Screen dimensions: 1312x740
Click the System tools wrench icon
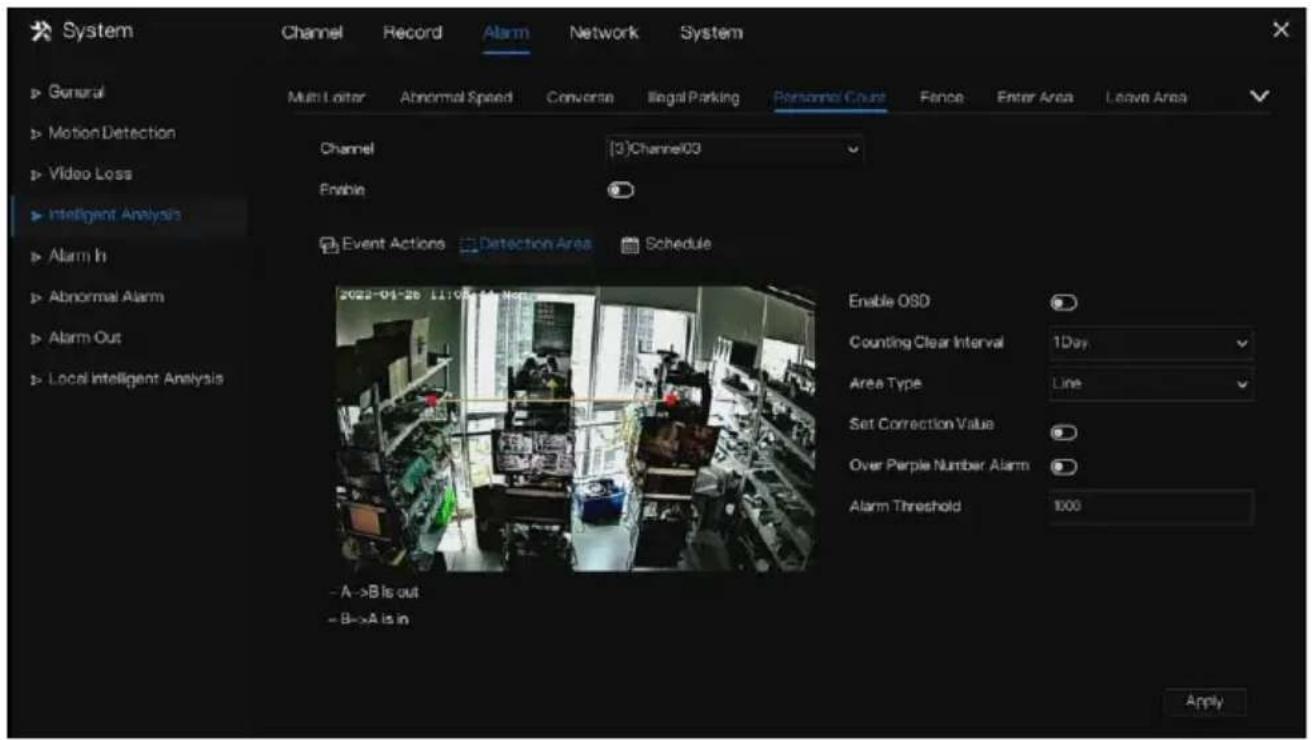(38, 31)
